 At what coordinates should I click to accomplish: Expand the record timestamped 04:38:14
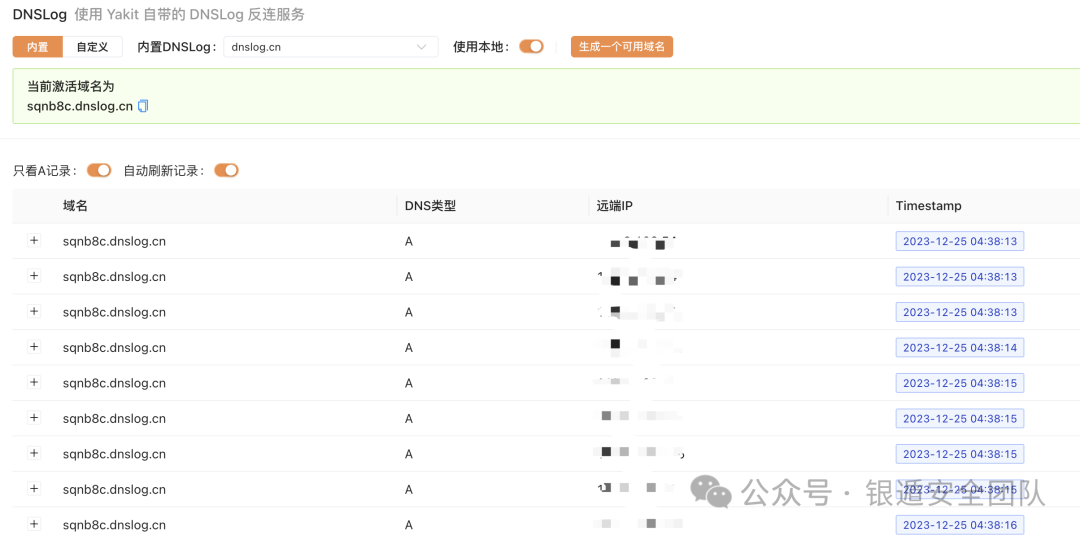point(34,347)
